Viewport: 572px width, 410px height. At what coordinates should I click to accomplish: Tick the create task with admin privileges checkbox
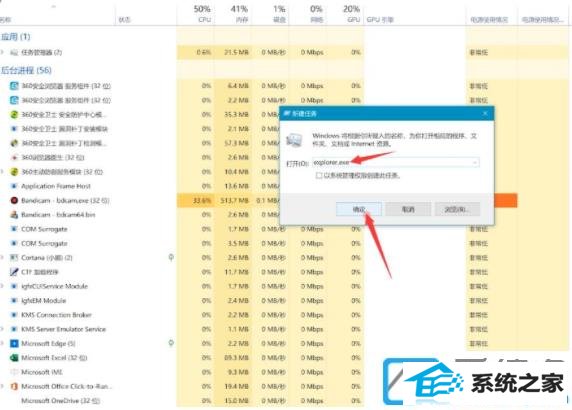click(x=318, y=176)
